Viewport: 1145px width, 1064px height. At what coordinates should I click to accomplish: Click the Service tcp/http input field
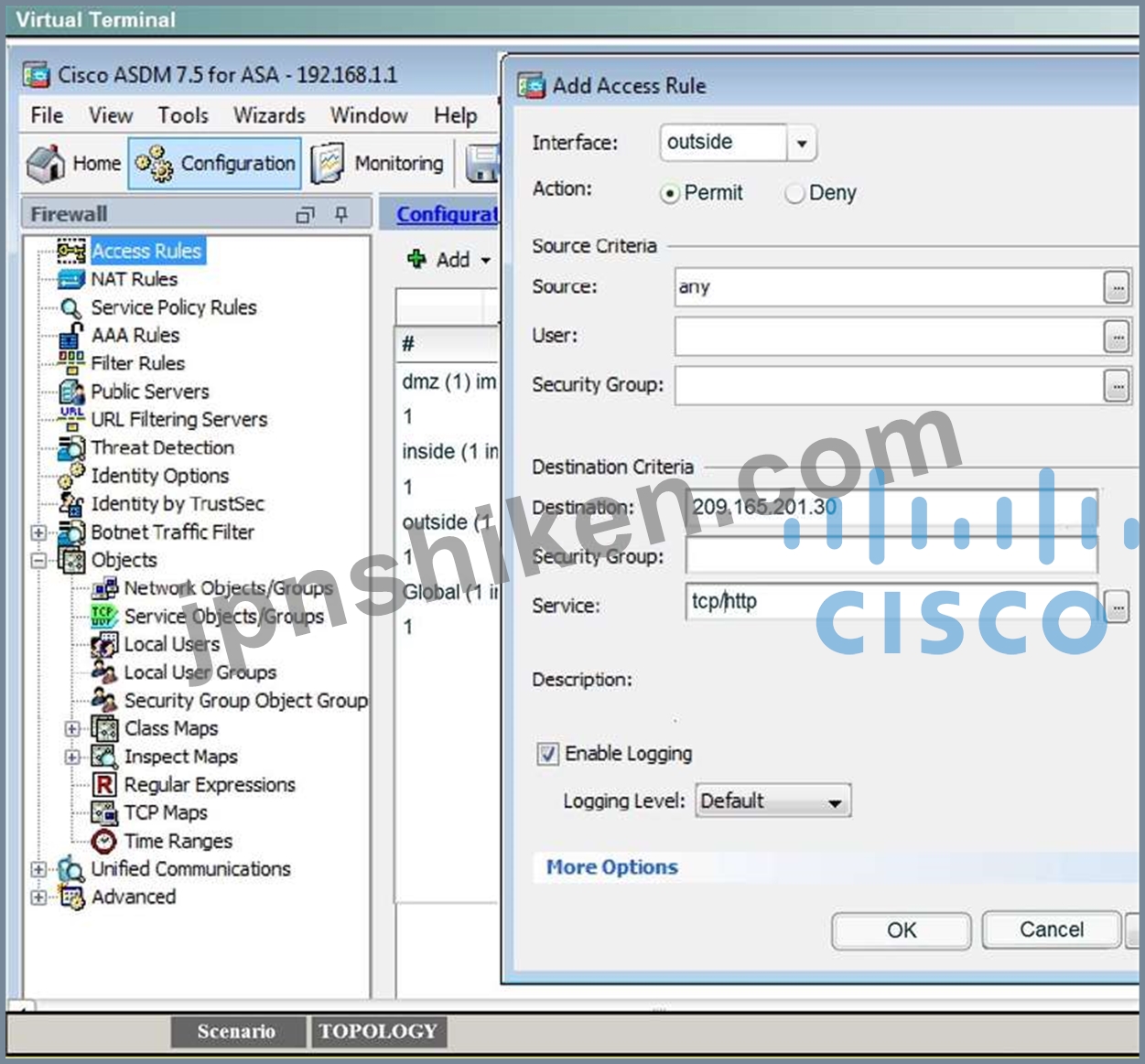[891, 603]
